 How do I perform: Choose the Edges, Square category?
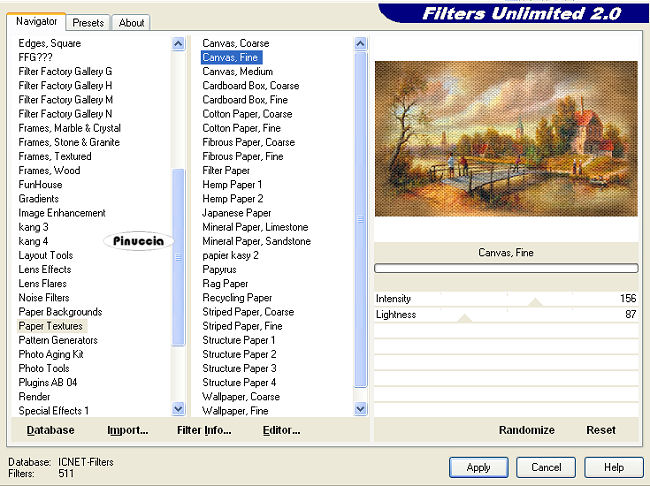pos(50,43)
